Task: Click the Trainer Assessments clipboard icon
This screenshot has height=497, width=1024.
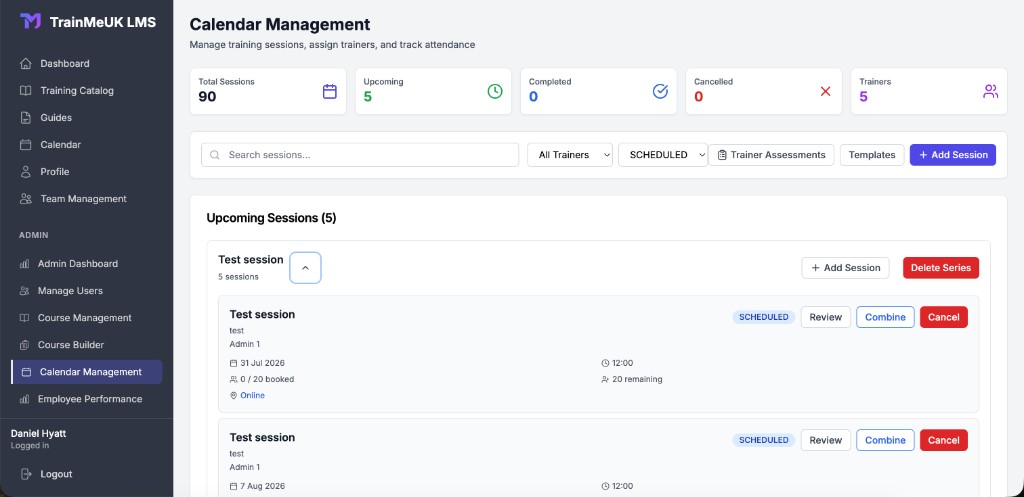Action: point(722,155)
